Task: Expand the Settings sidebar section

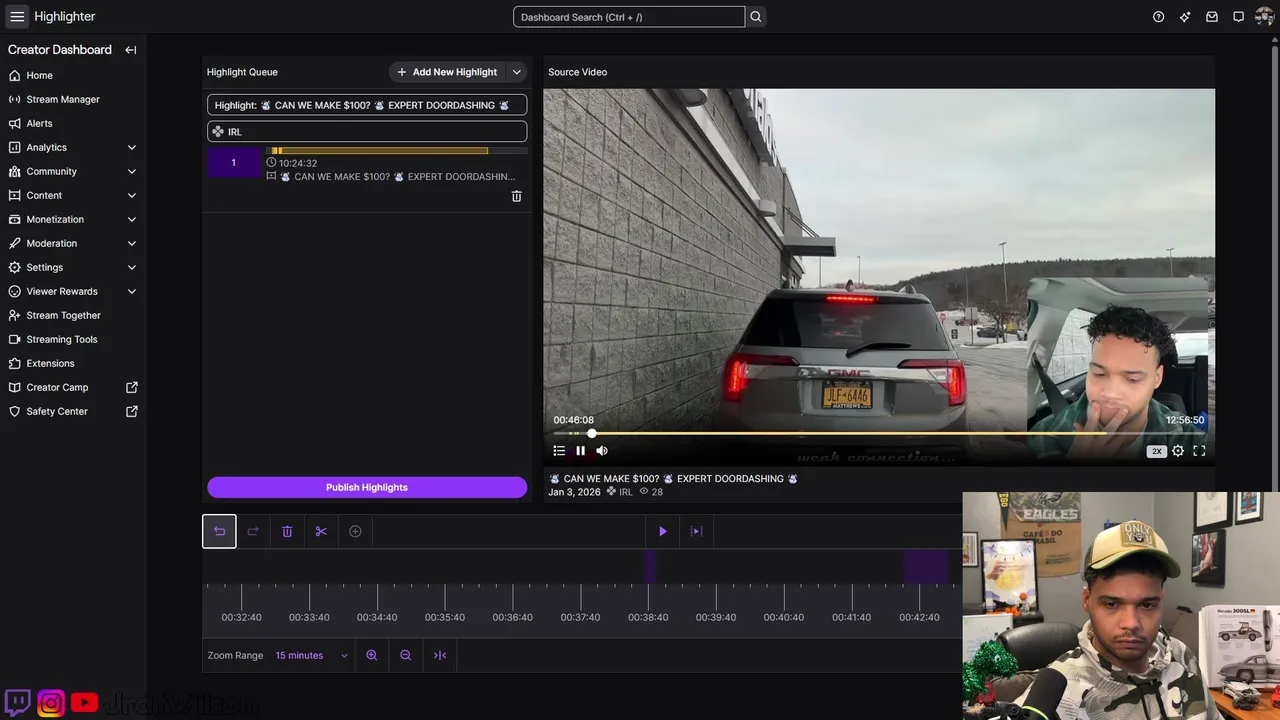Action: click(132, 267)
